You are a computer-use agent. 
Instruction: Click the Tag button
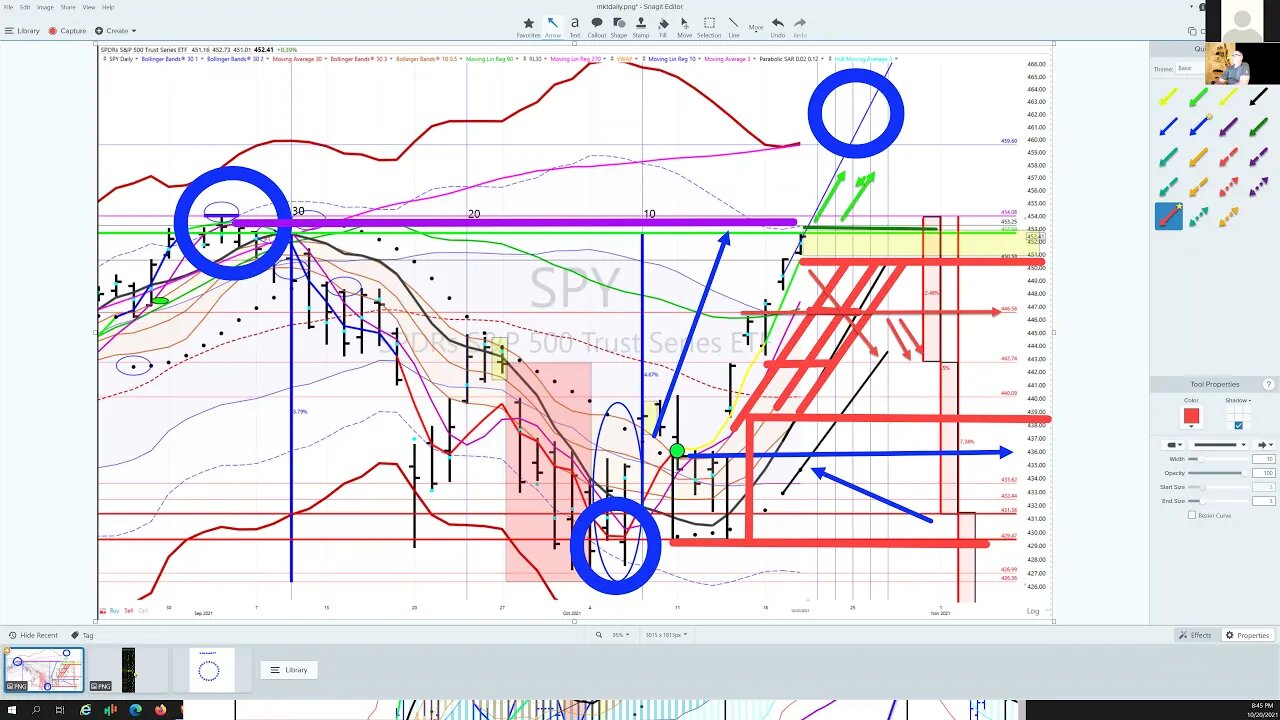click(x=82, y=635)
